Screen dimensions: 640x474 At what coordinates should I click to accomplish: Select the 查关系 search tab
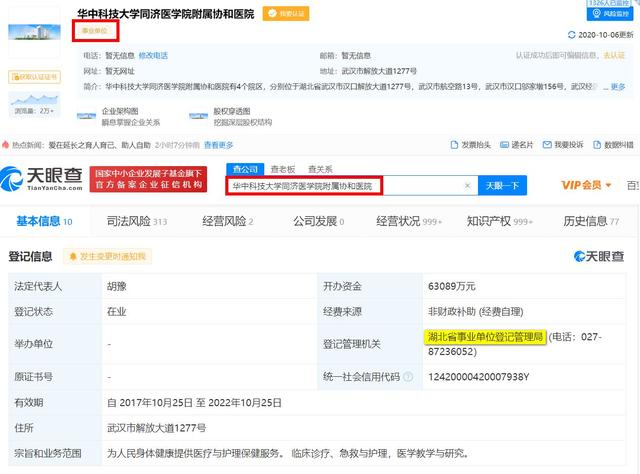tap(320, 169)
